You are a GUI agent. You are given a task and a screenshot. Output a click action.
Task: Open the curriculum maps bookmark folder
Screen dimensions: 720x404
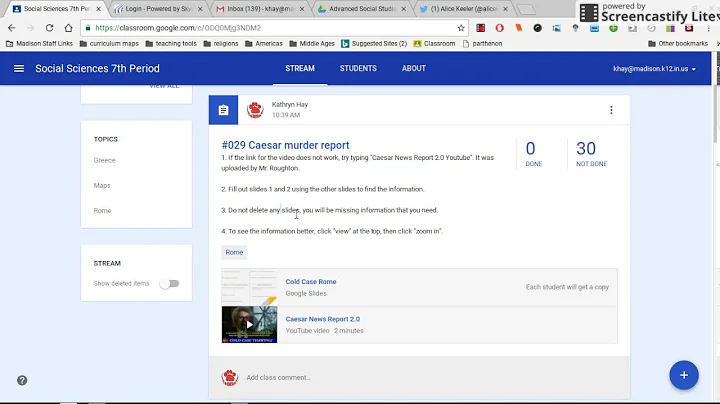pos(109,44)
